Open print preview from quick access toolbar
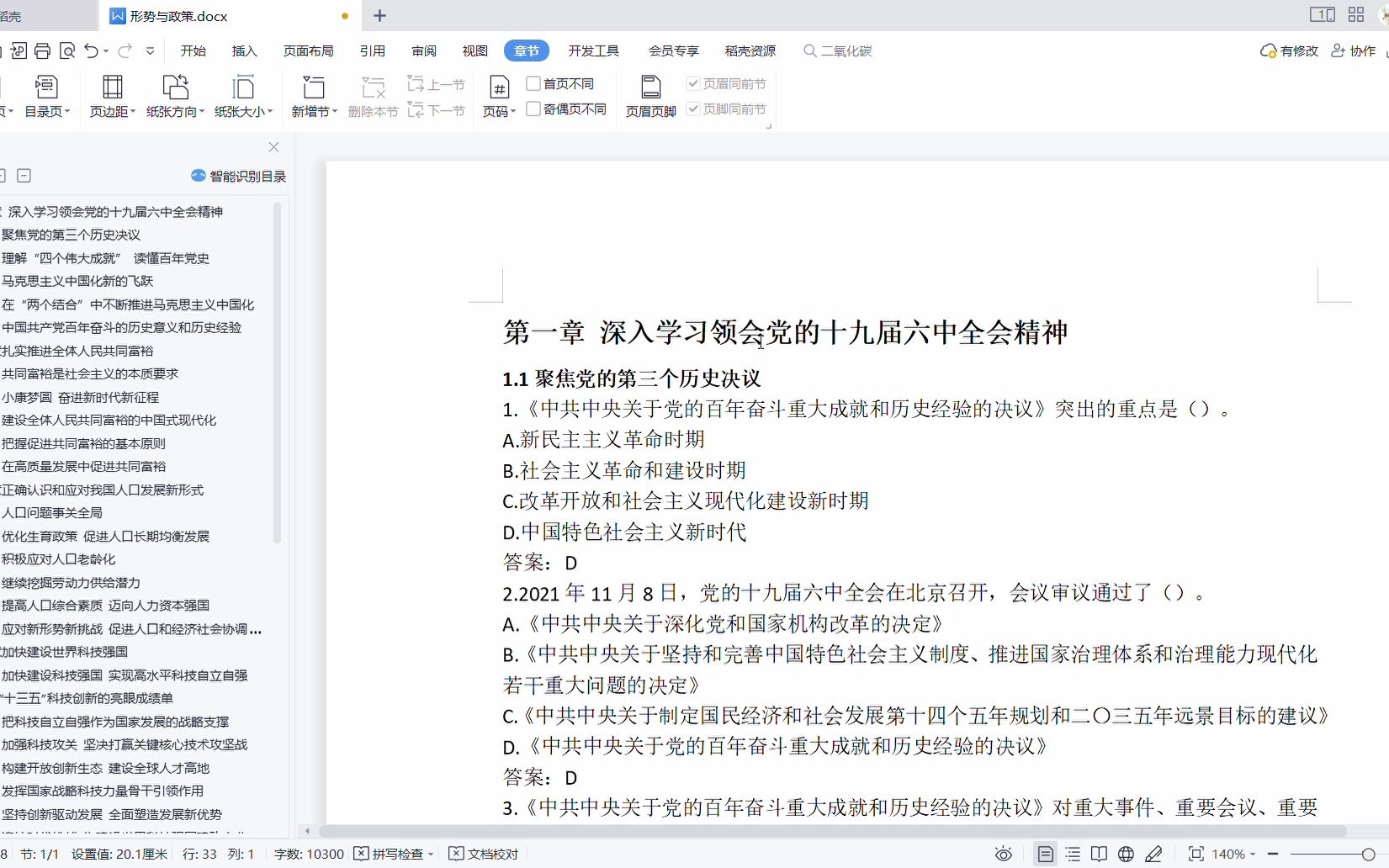Image resolution: width=1389 pixels, height=868 pixels. [68, 51]
